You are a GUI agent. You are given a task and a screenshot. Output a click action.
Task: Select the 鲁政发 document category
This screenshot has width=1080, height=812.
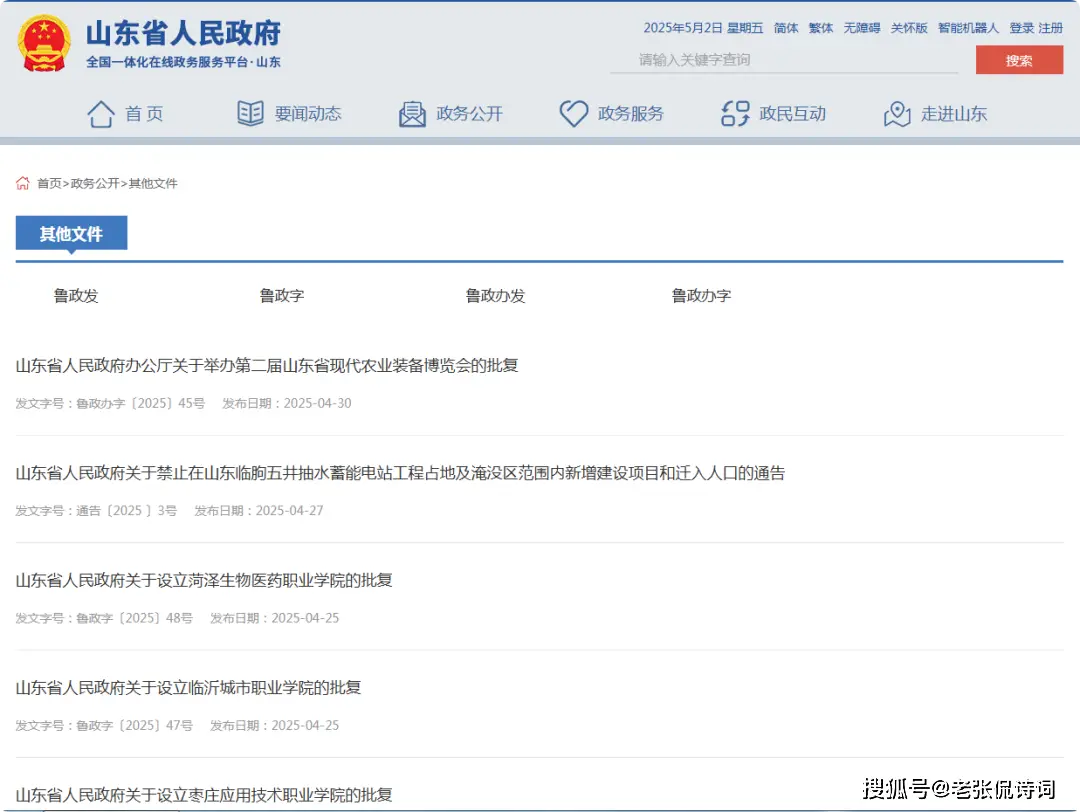coord(76,295)
